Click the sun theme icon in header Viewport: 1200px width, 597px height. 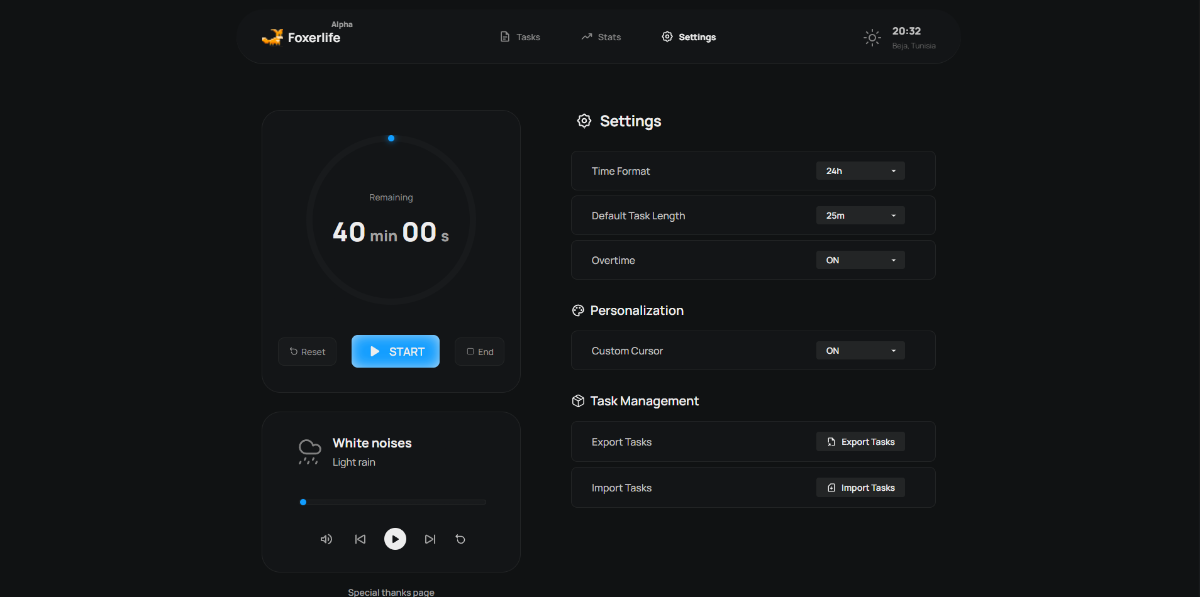coord(872,38)
